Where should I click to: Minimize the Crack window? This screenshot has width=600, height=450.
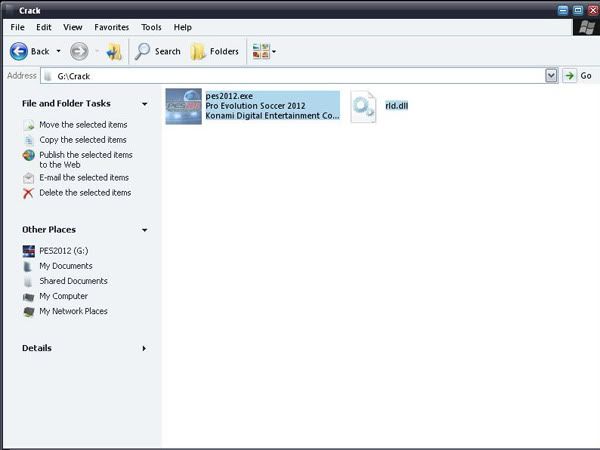click(x=563, y=10)
